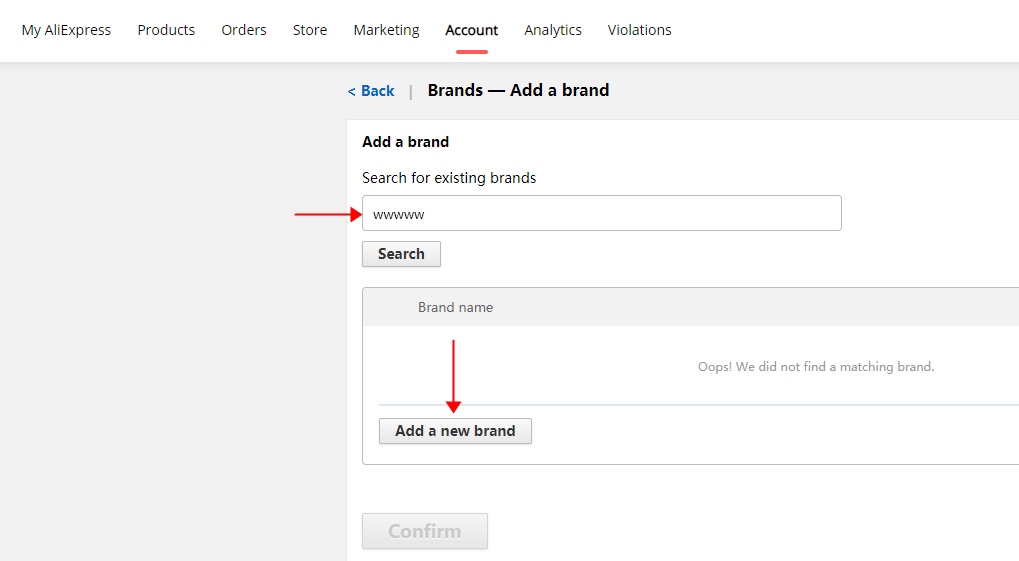The image size is (1019, 561).
Task: Open the Violations page
Action: 640,30
